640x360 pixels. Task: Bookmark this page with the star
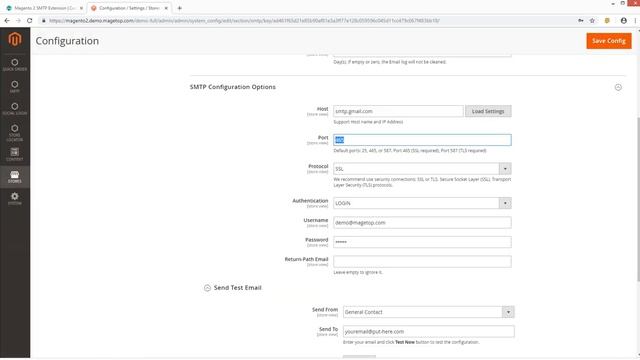pos(592,20)
